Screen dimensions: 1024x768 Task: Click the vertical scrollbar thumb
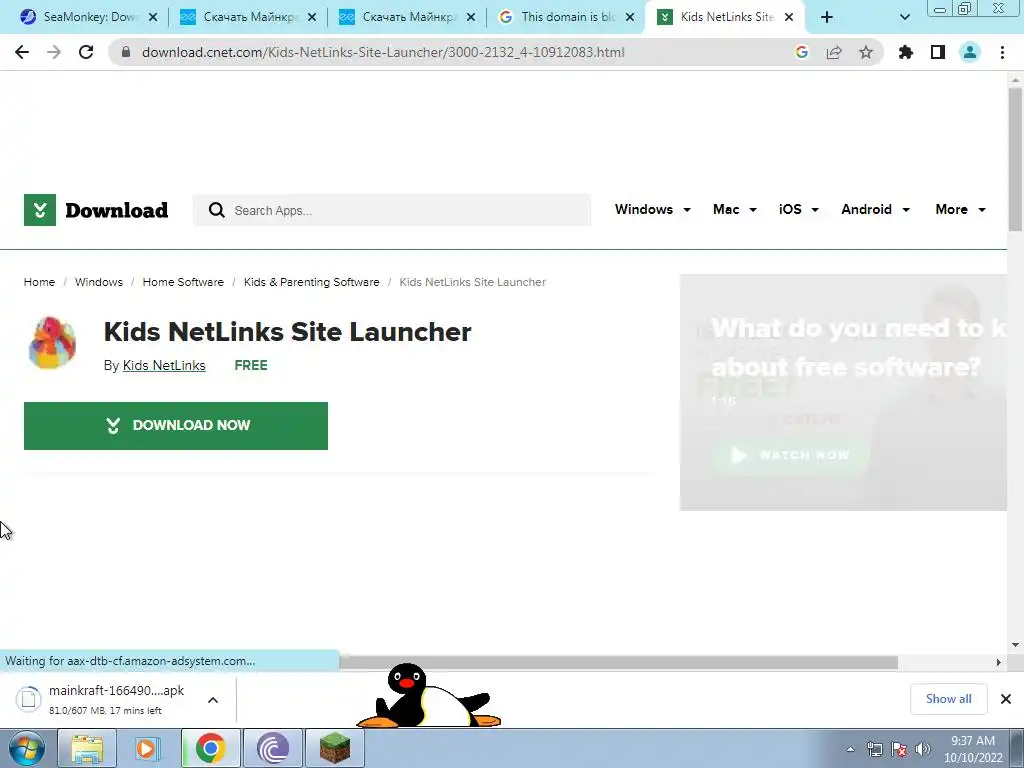click(x=1016, y=159)
